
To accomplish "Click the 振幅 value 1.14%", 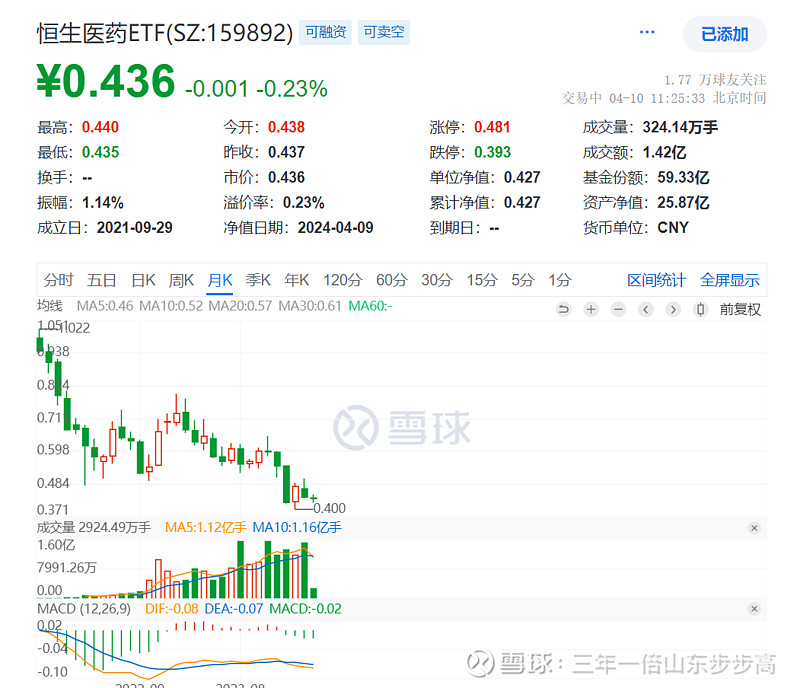I will [103, 203].
